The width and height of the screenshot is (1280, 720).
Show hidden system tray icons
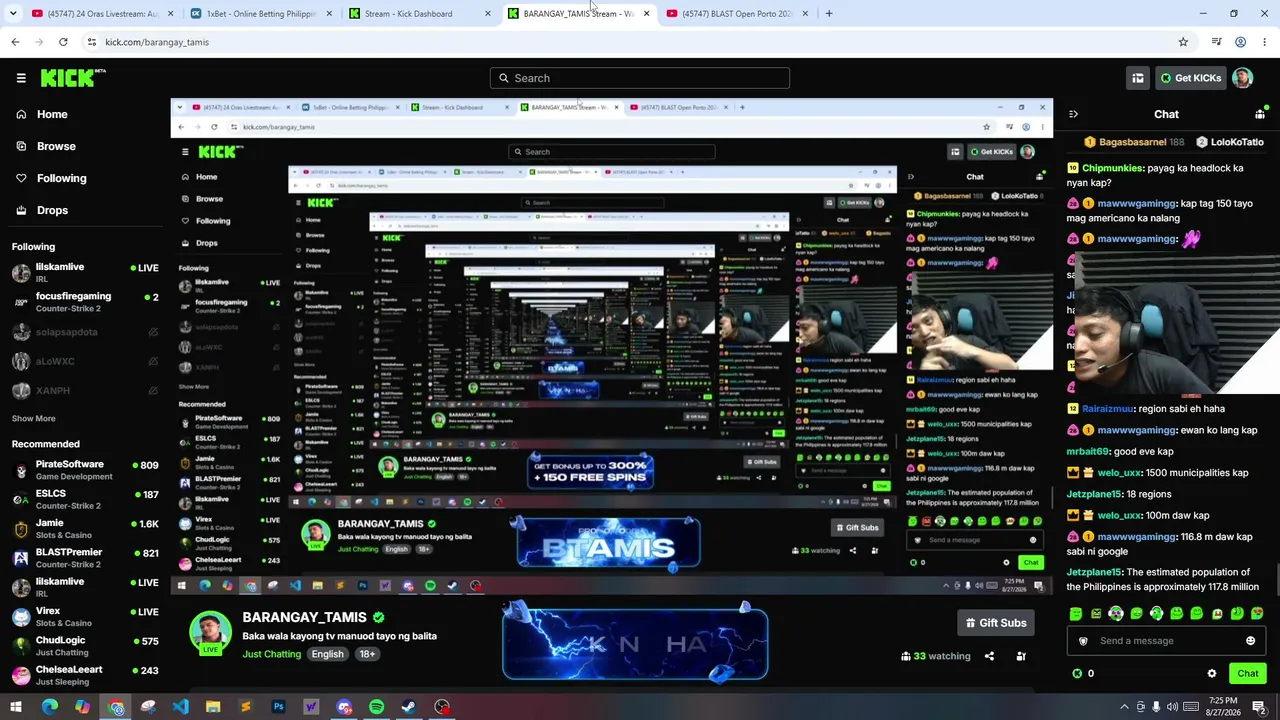pyautogui.click(x=1124, y=708)
